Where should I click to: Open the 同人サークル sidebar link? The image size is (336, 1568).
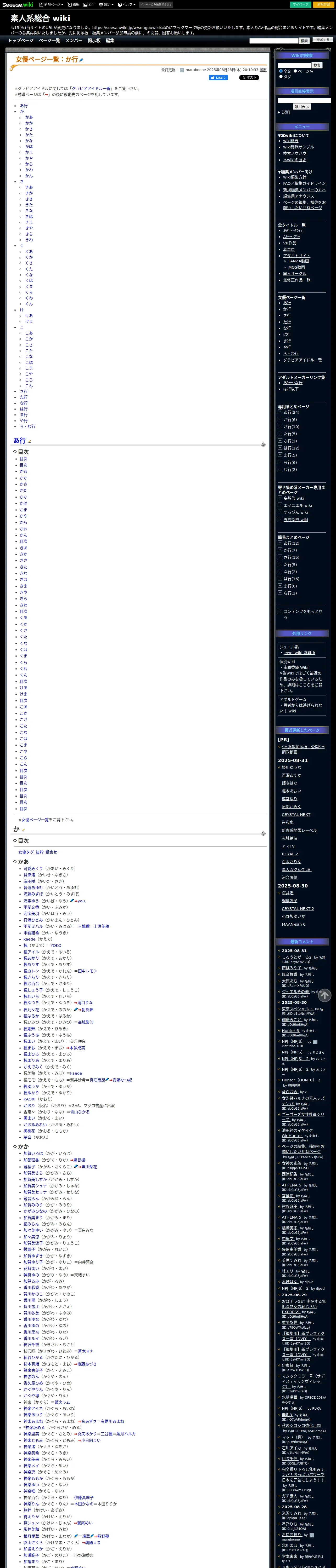tap(295, 273)
